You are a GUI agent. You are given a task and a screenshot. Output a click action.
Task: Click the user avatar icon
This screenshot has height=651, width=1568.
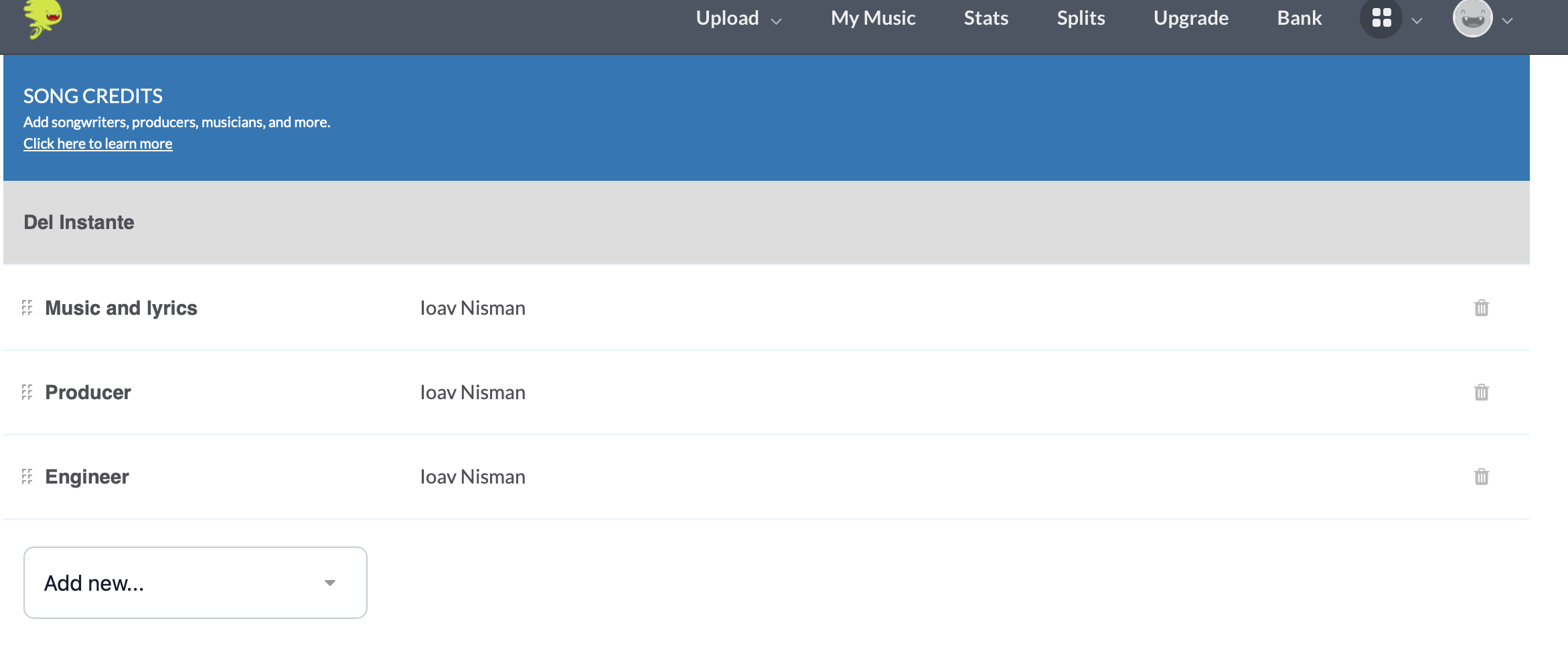[x=1472, y=18]
